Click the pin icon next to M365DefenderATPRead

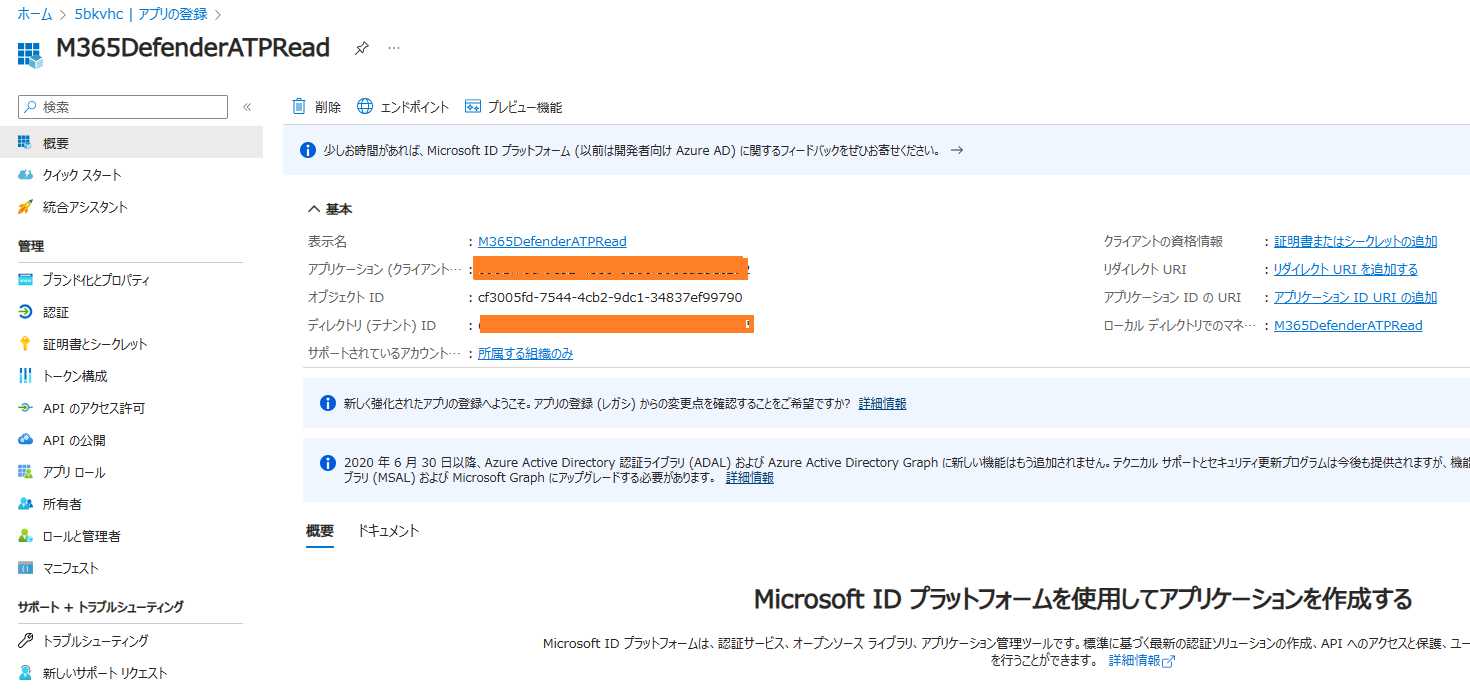point(360,47)
